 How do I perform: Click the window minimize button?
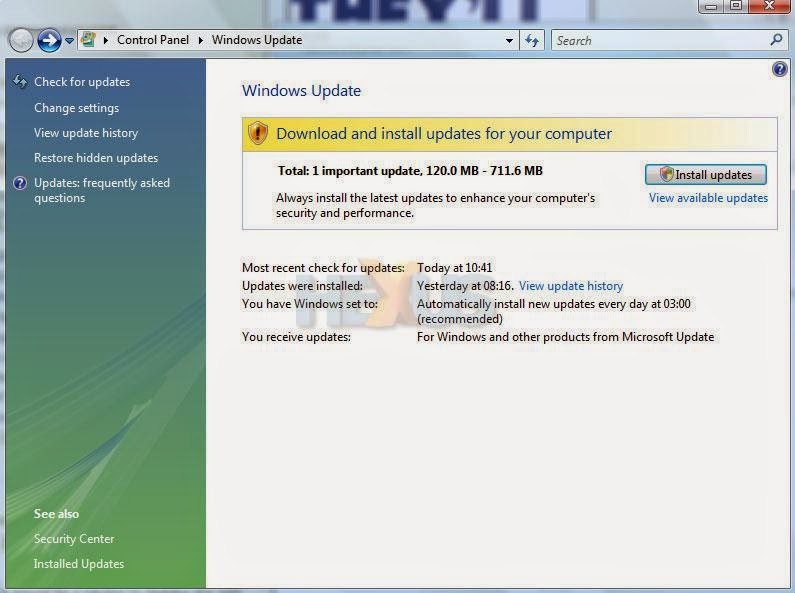(711, 6)
